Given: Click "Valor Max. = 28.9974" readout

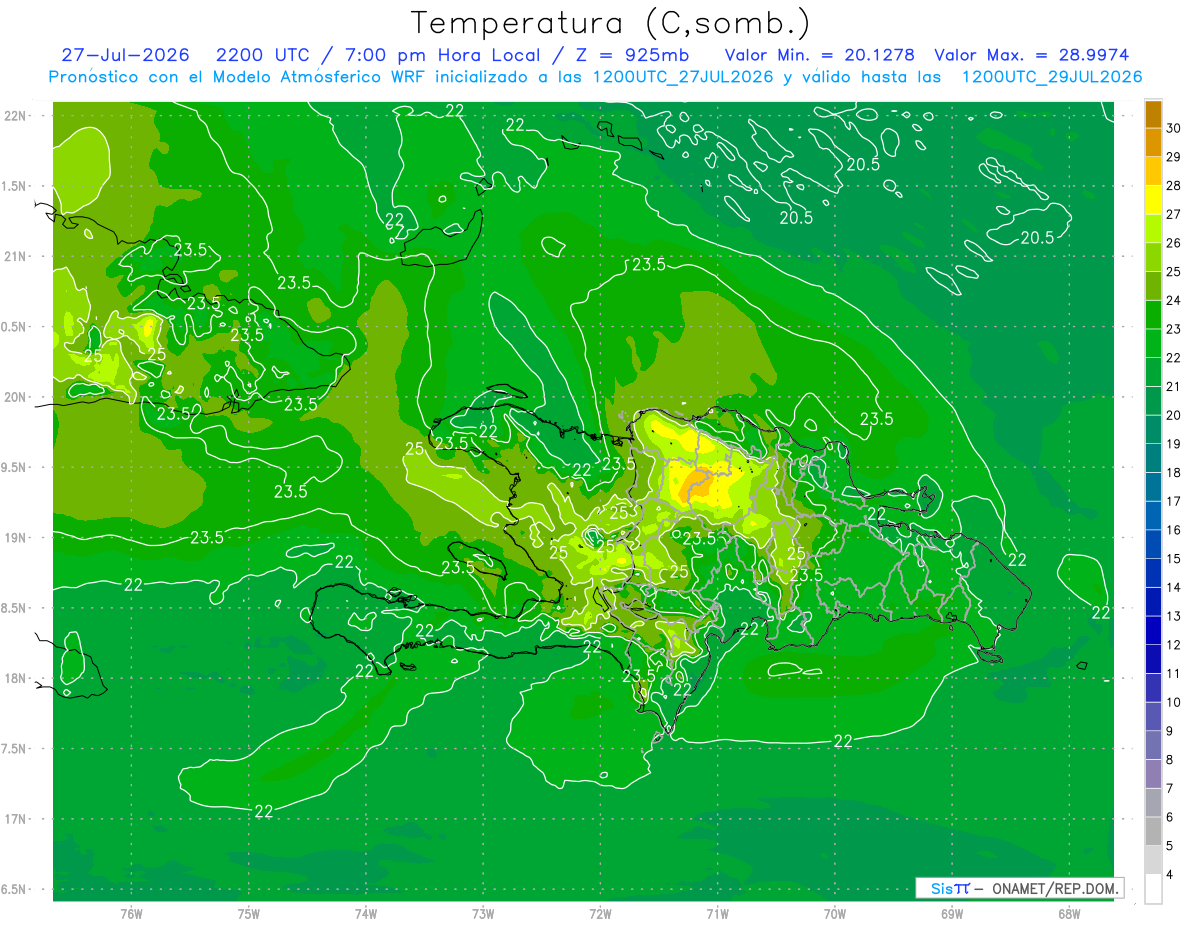Looking at the screenshot, I should 1034,55.
